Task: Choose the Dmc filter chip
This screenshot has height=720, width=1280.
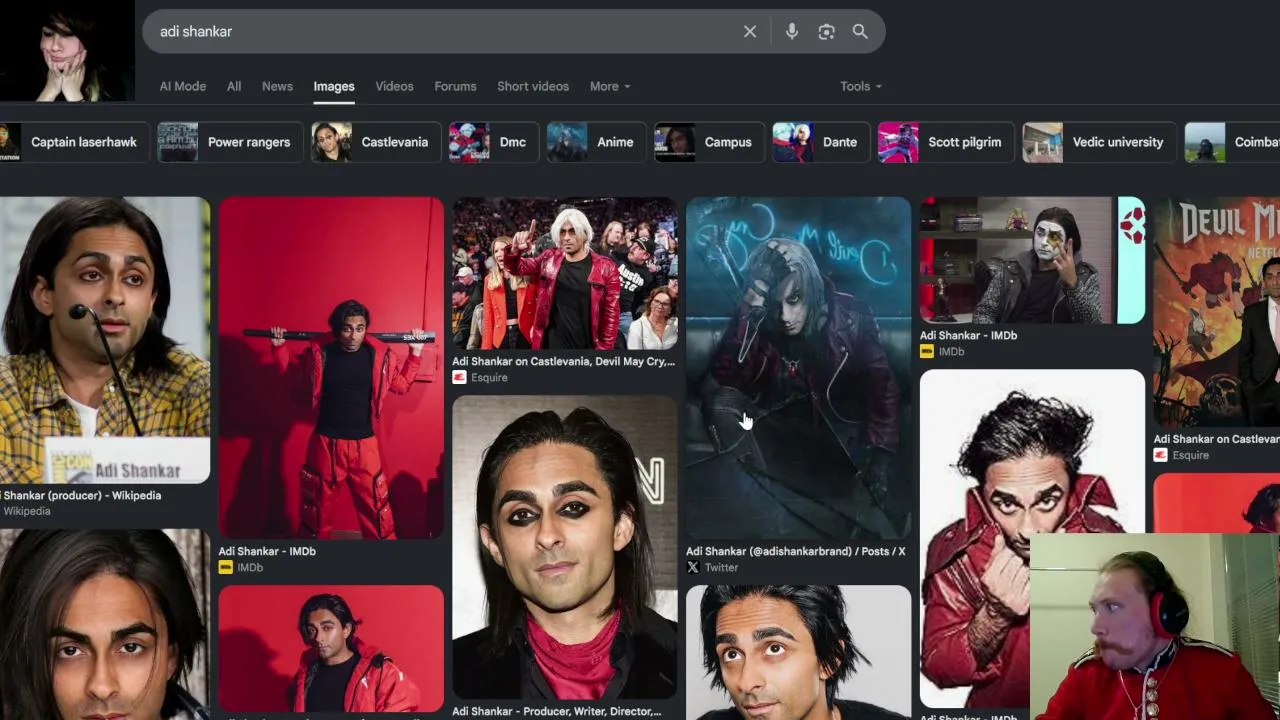Action: 493,142
